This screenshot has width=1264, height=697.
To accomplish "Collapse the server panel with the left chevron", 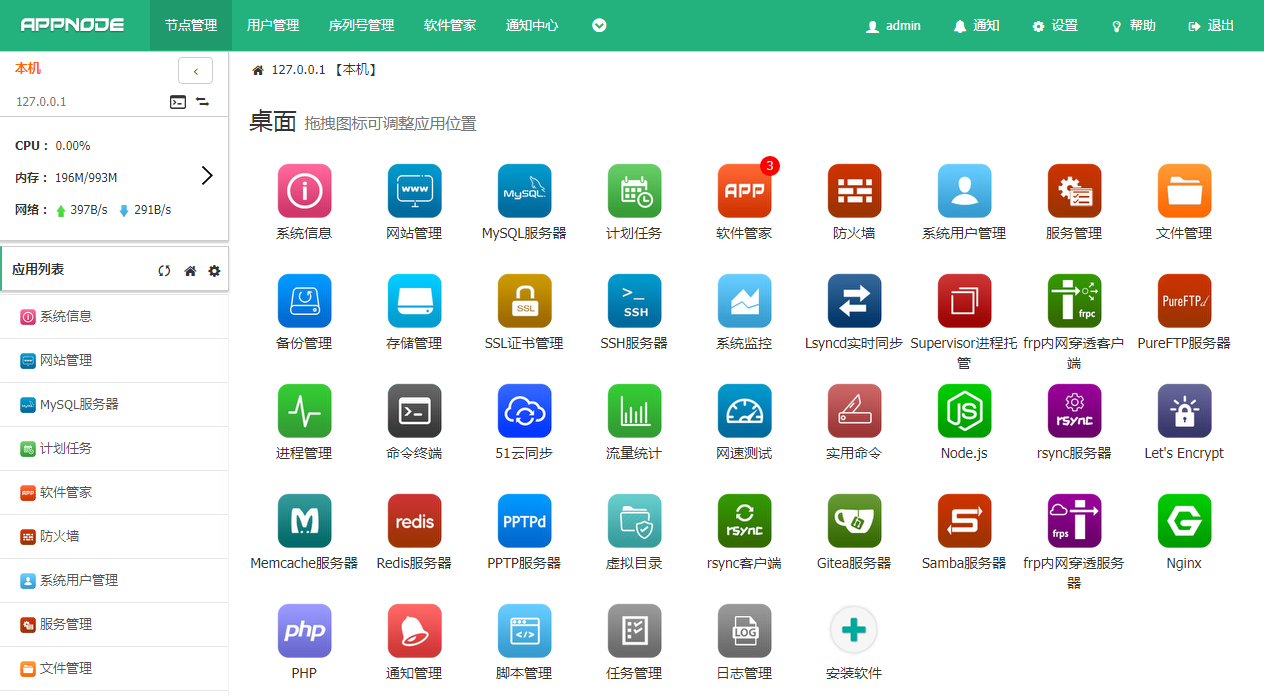I will [x=195, y=70].
